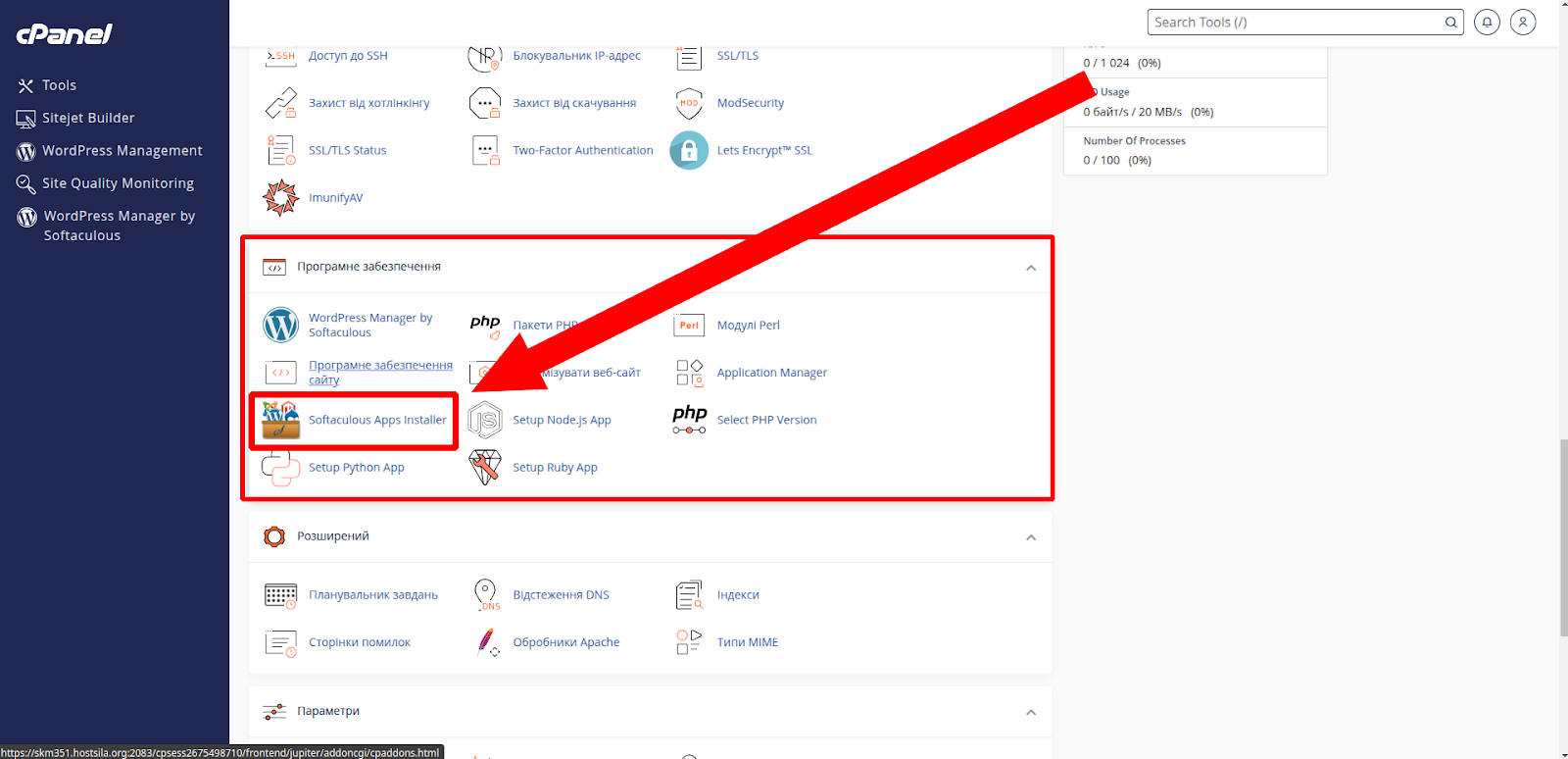Open the Сторінки помилок icon
The height and width of the screenshot is (759, 1568).
pos(280,643)
